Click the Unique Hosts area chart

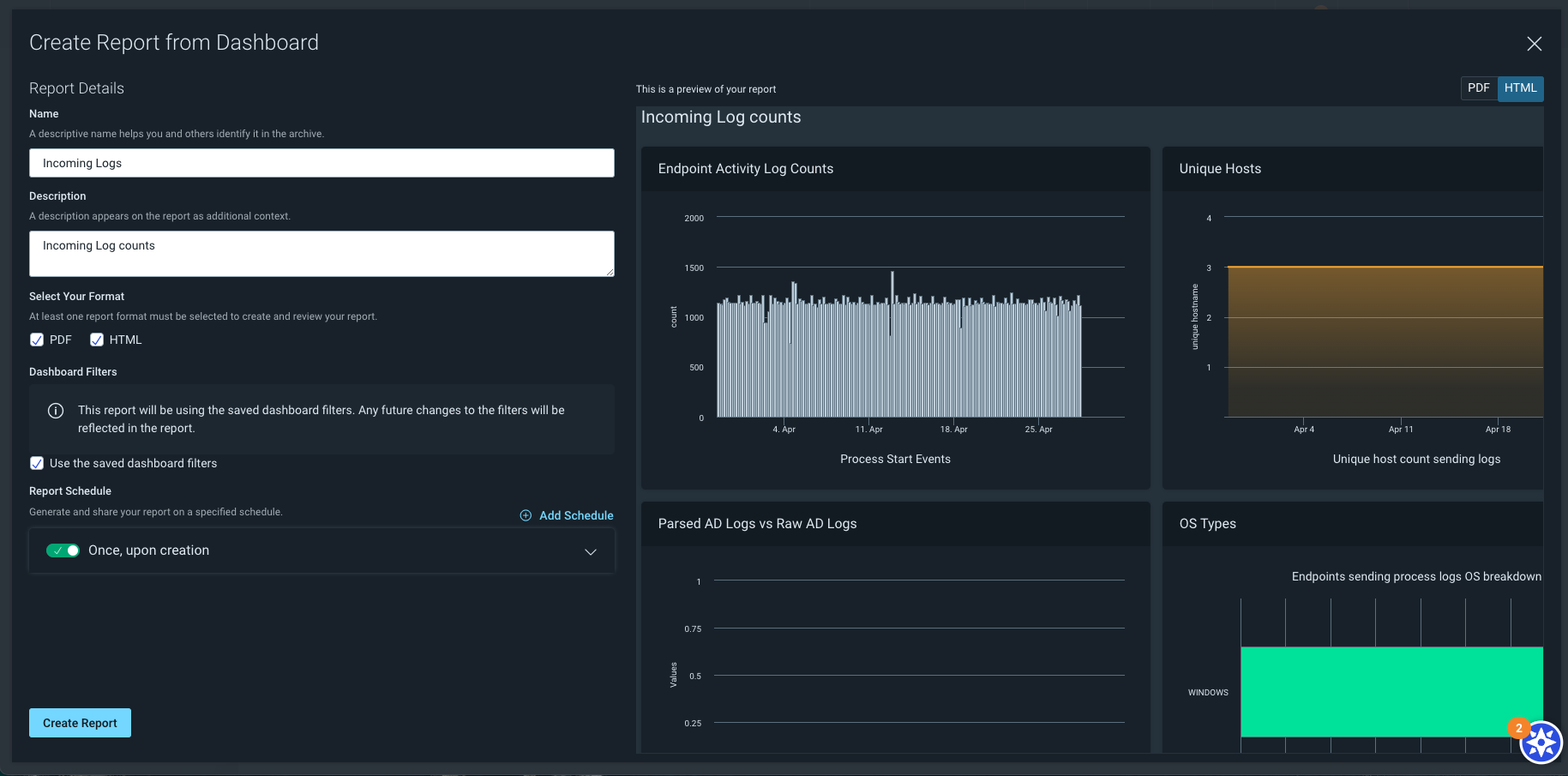click(1385, 341)
